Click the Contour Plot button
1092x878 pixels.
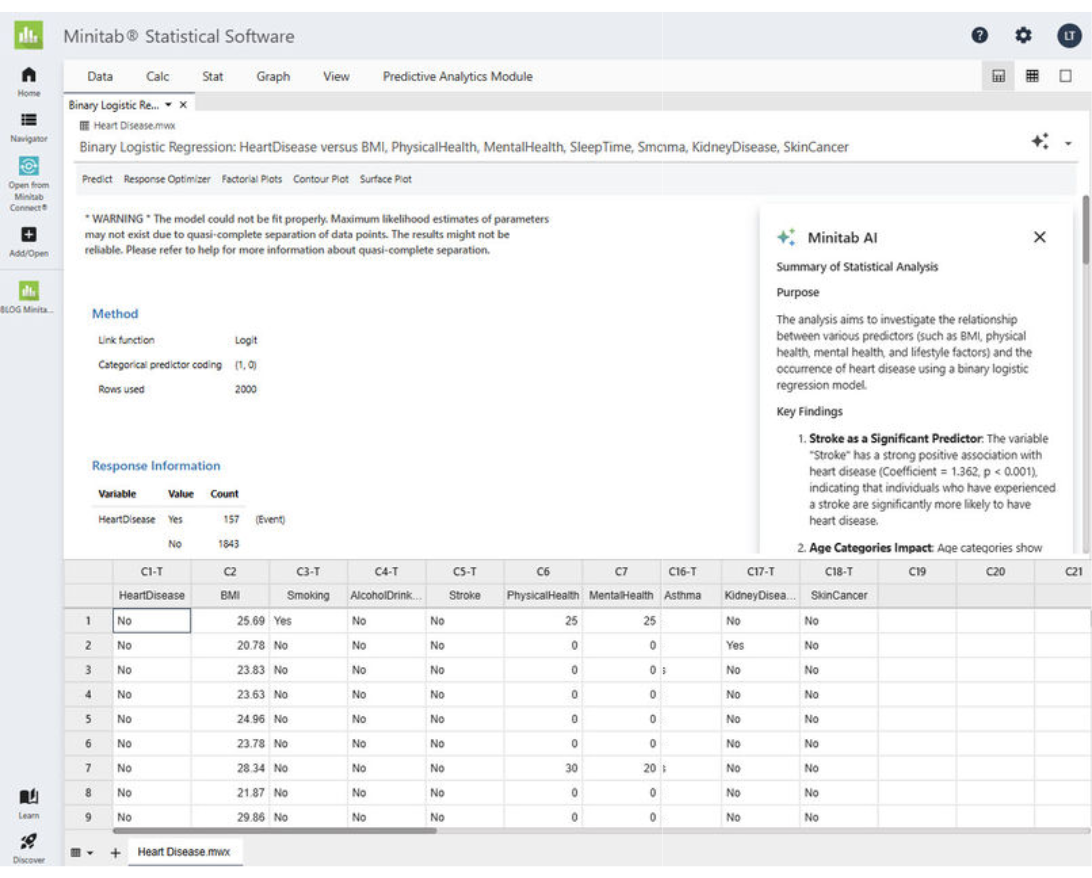pos(321,180)
